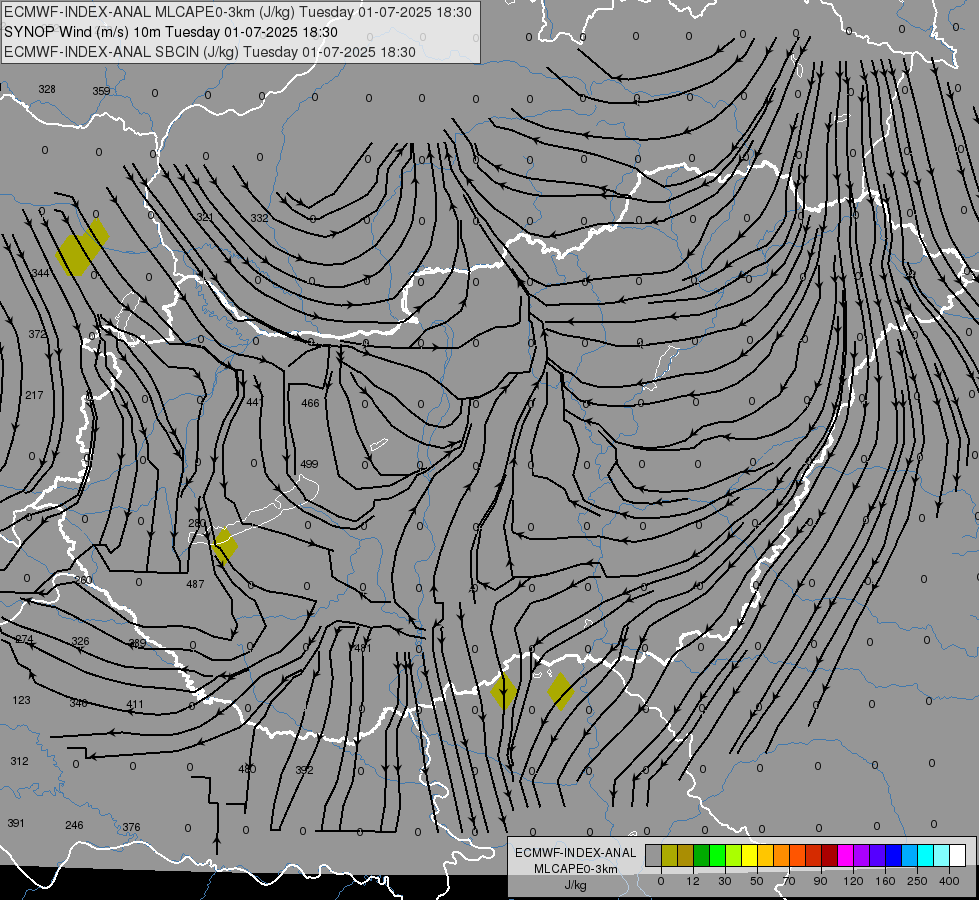979x900 pixels.
Task: Click the map value '326'
Action: click(81, 641)
